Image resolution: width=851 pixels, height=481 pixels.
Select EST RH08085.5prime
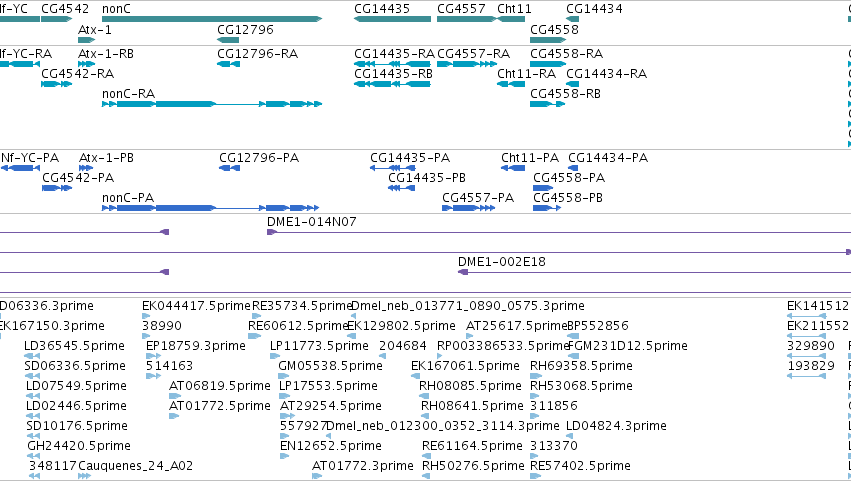(x=470, y=386)
